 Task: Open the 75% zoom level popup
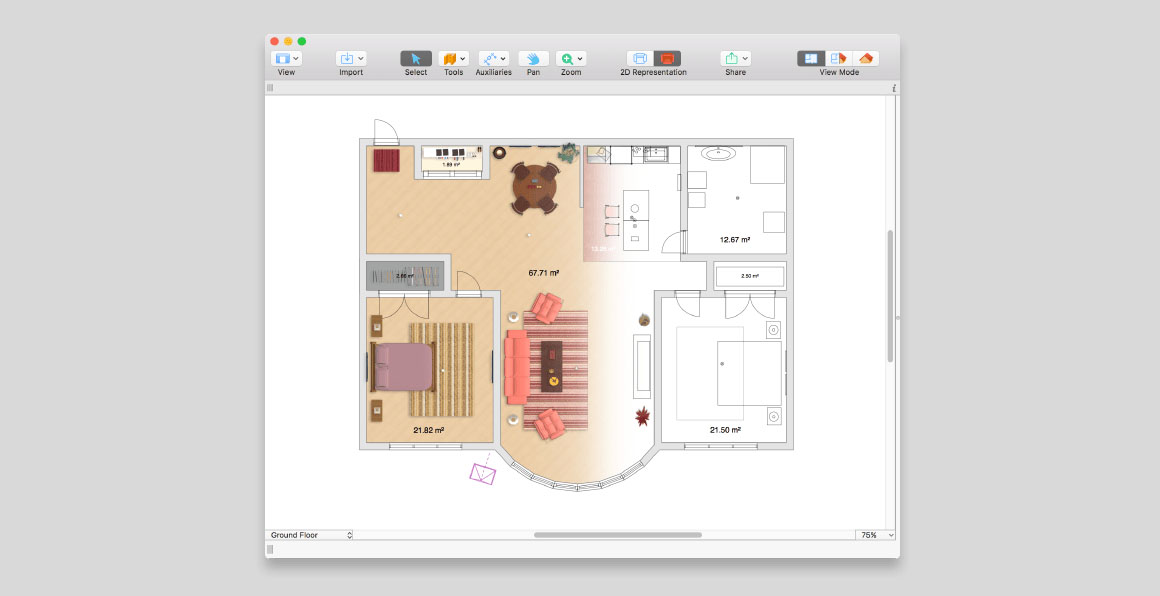coord(877,535)
